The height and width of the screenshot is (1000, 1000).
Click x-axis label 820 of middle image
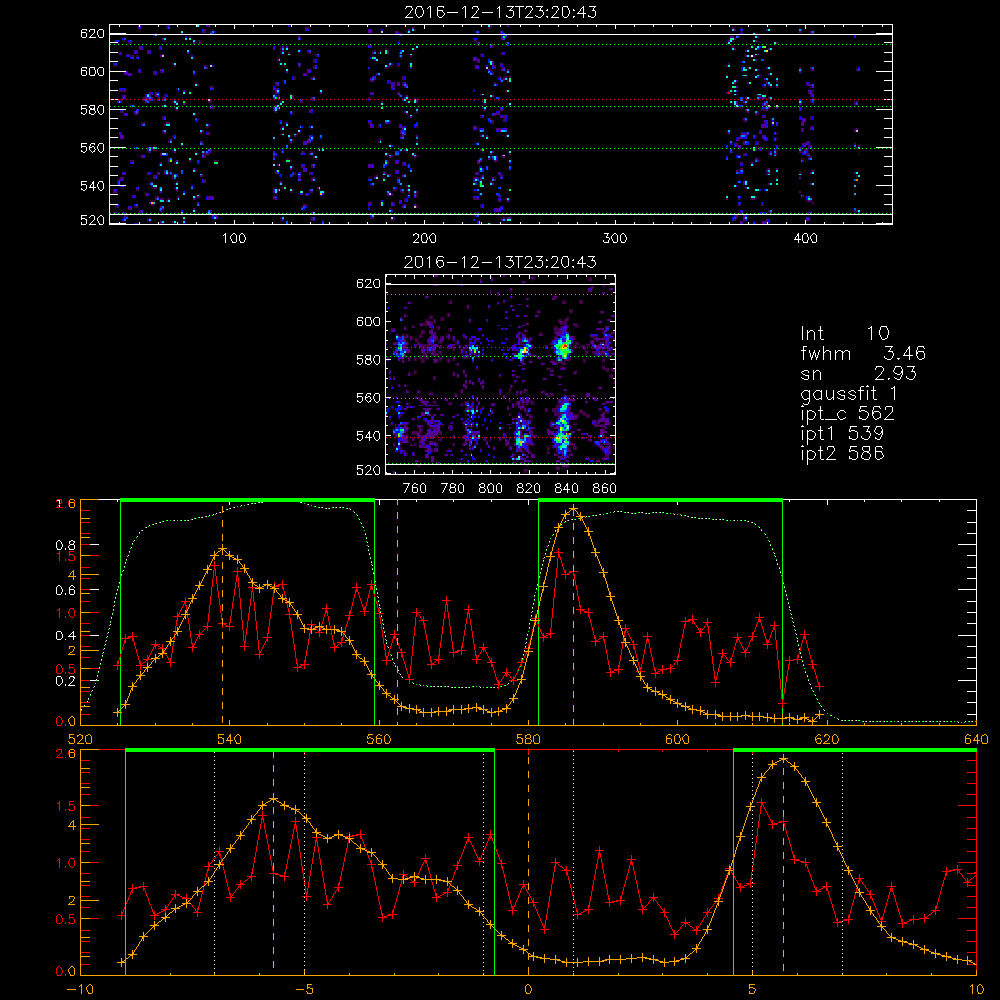click(529, 489)
